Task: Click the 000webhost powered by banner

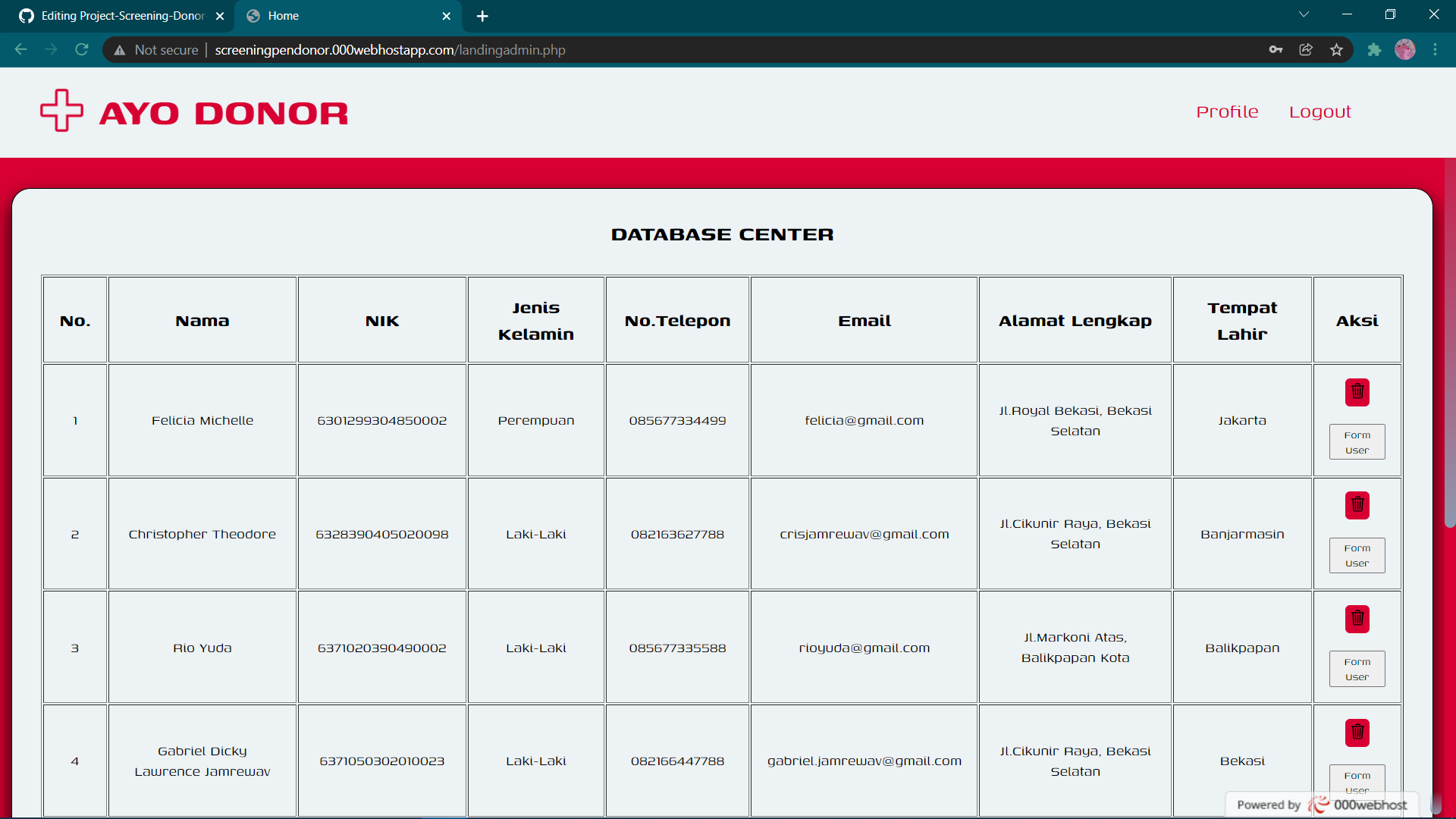Action: [1322, 805]
